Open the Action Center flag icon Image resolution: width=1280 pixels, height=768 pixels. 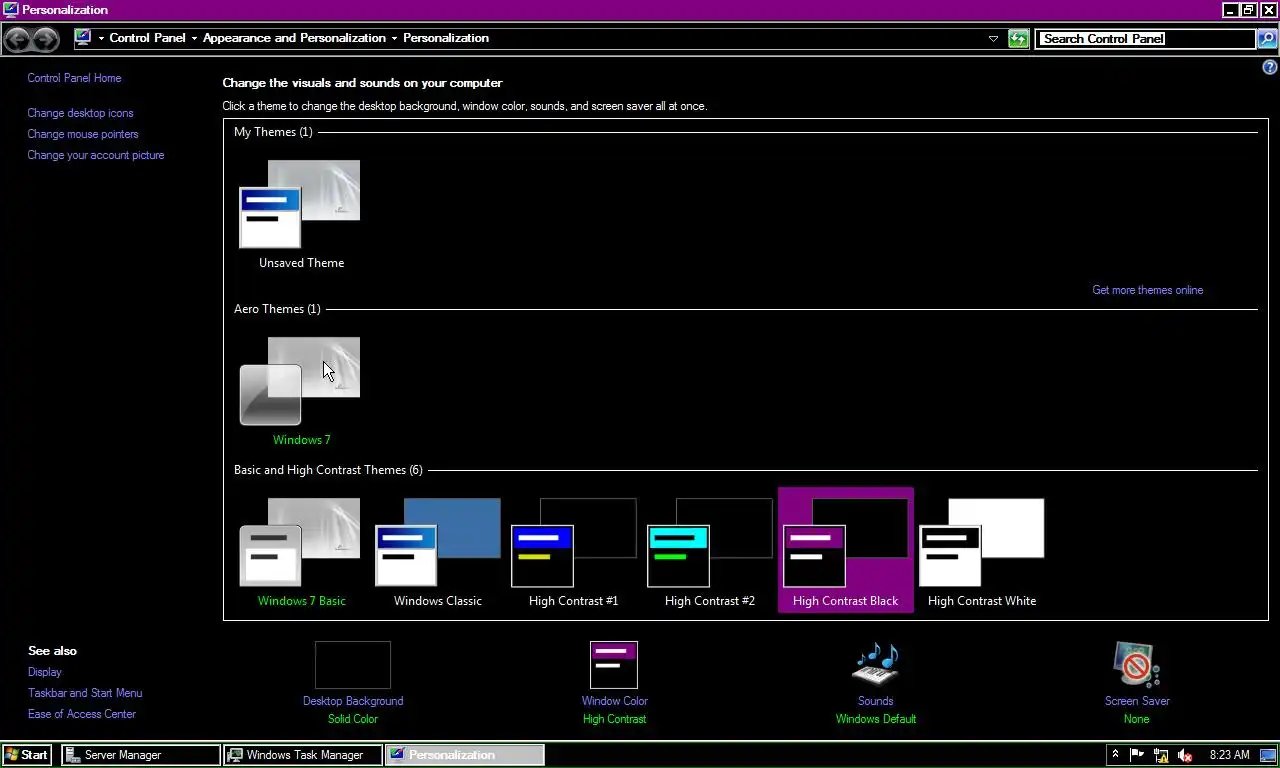(1137, 755)
